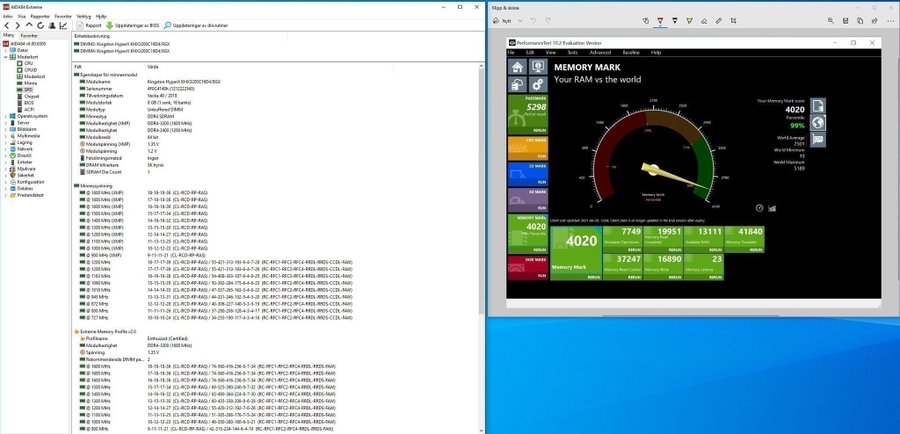
Task: Click Nytt to create a new snip
Action: click(x=502, y=21)
